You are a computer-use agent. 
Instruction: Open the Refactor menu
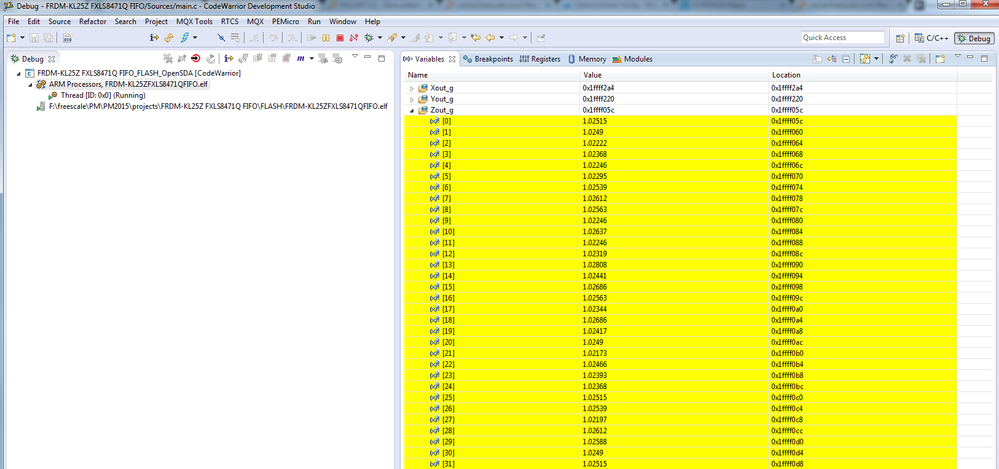(93, 21)
